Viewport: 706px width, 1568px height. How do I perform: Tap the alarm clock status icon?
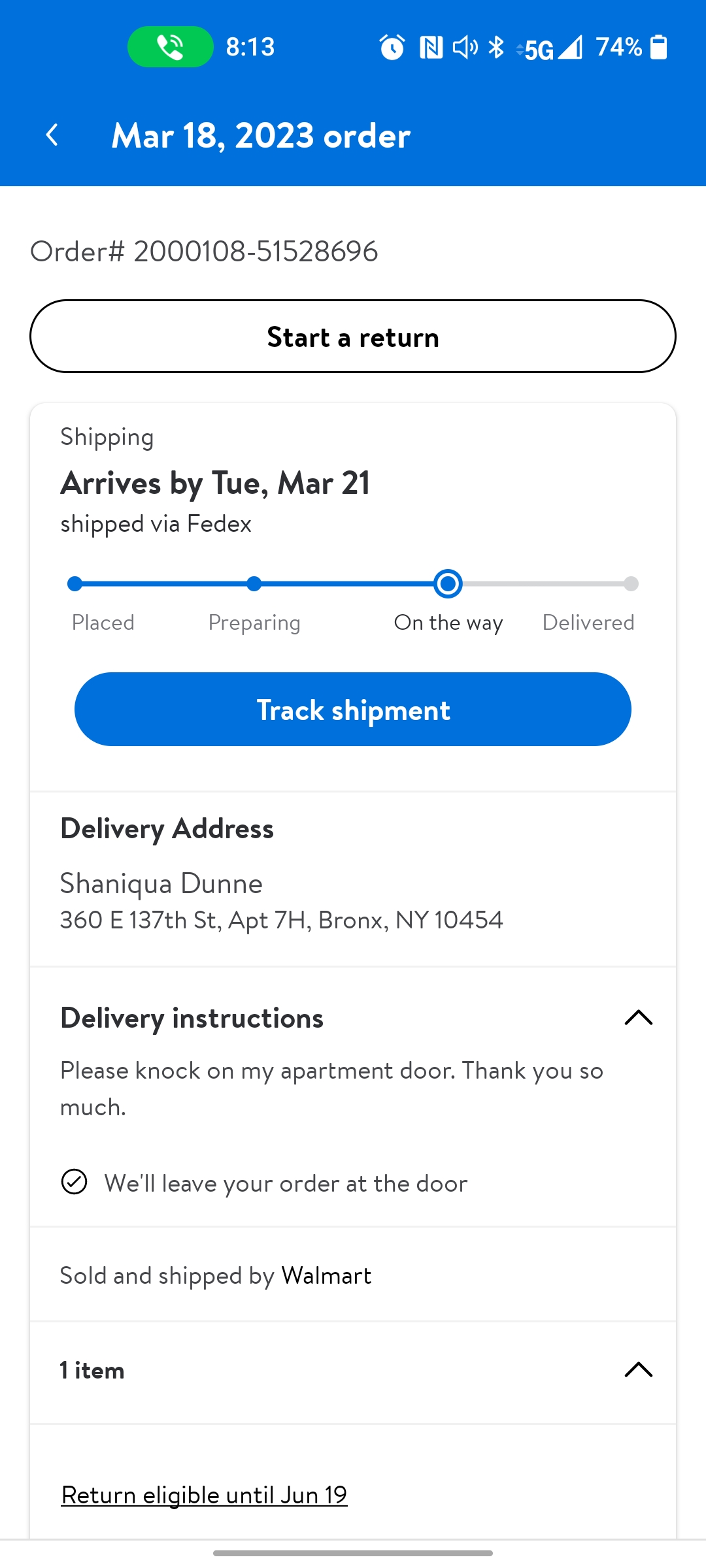click(392, 47)
